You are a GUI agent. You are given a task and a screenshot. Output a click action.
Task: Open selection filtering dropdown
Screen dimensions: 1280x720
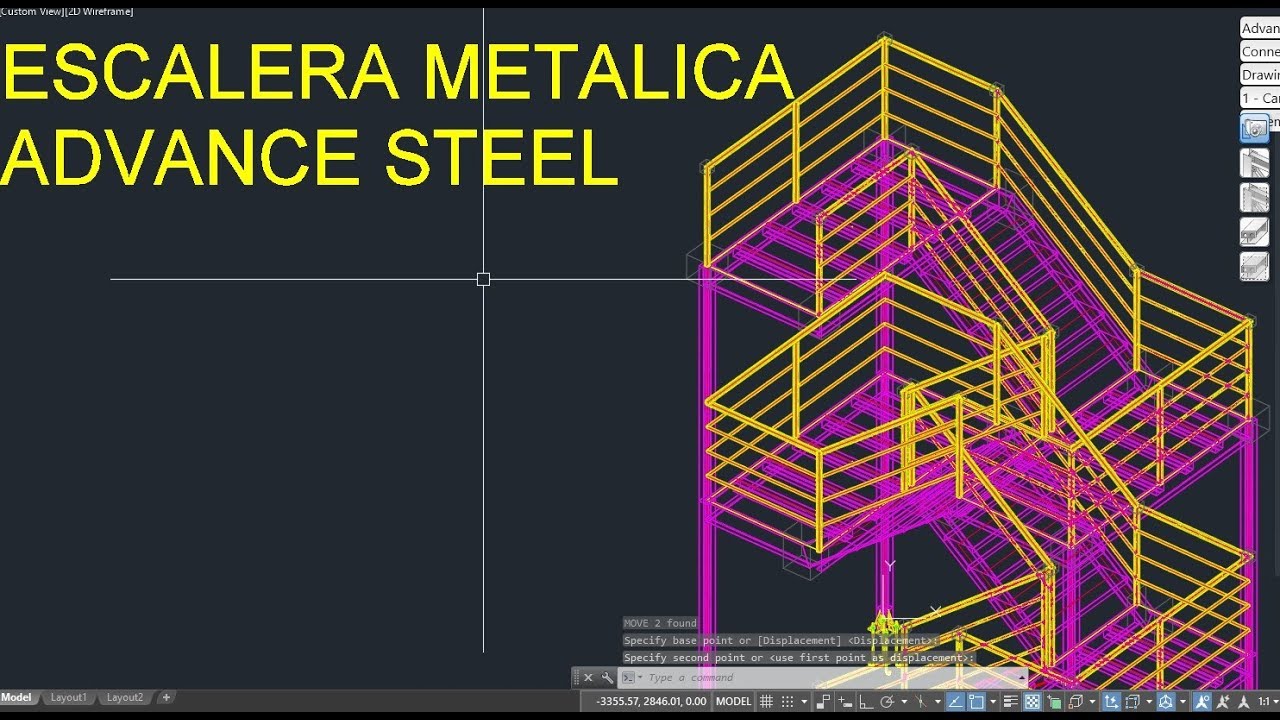(x=1149, y=701)
